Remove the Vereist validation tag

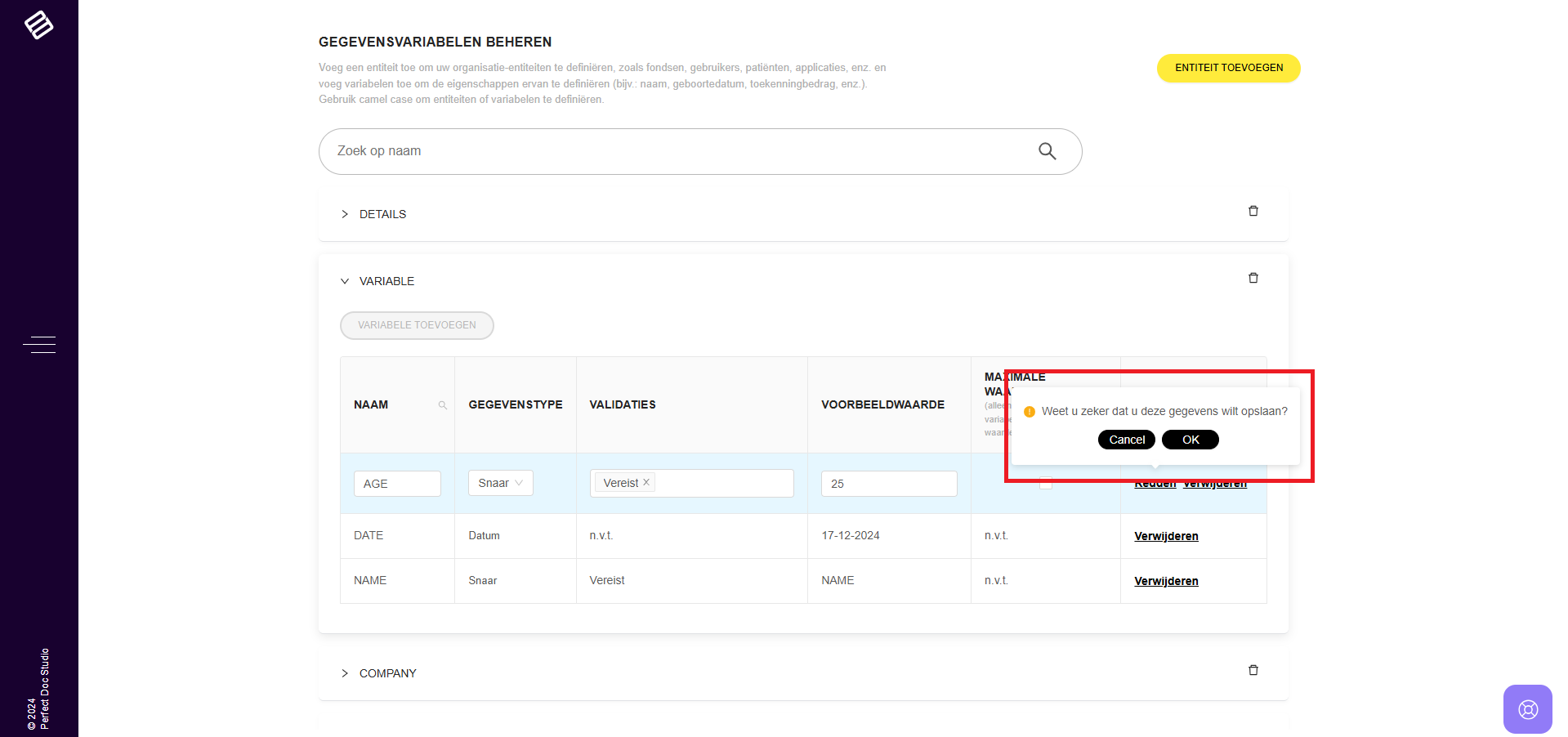(x=646, y=483)
